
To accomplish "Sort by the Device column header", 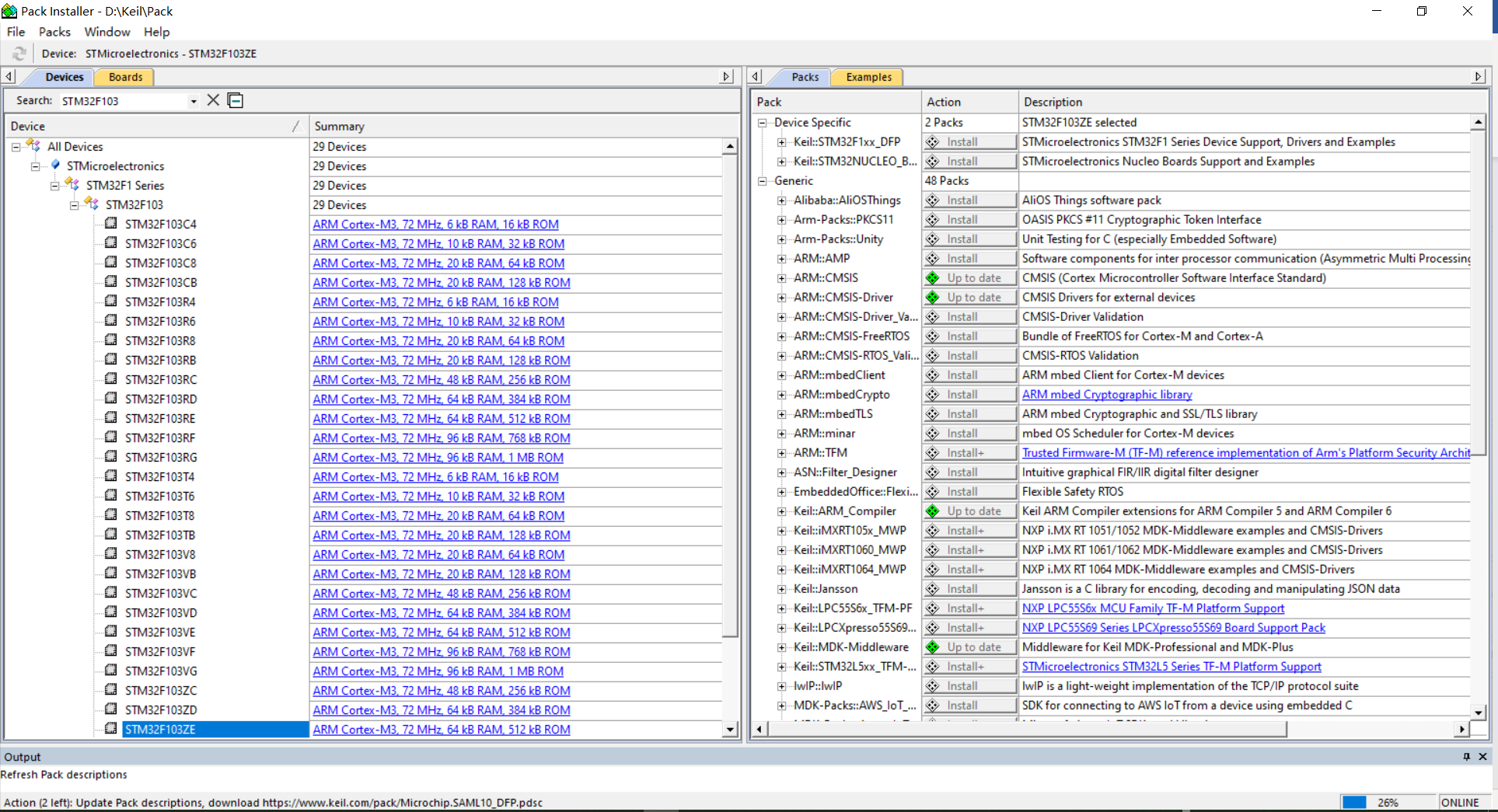I will pos(155,126).
